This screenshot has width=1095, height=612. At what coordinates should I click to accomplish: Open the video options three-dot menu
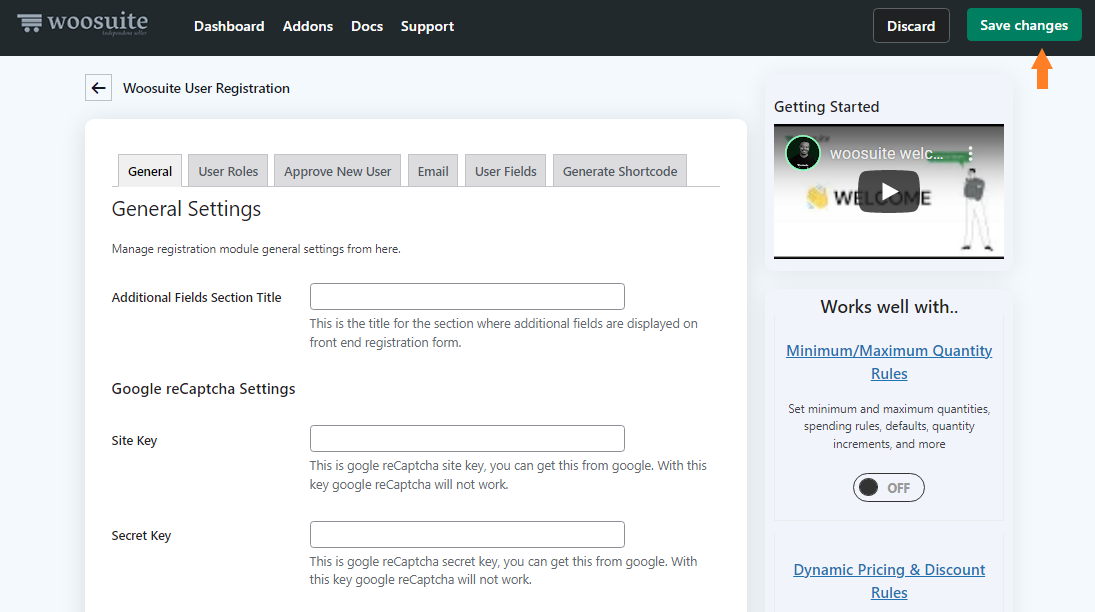[x=970, y=154]
